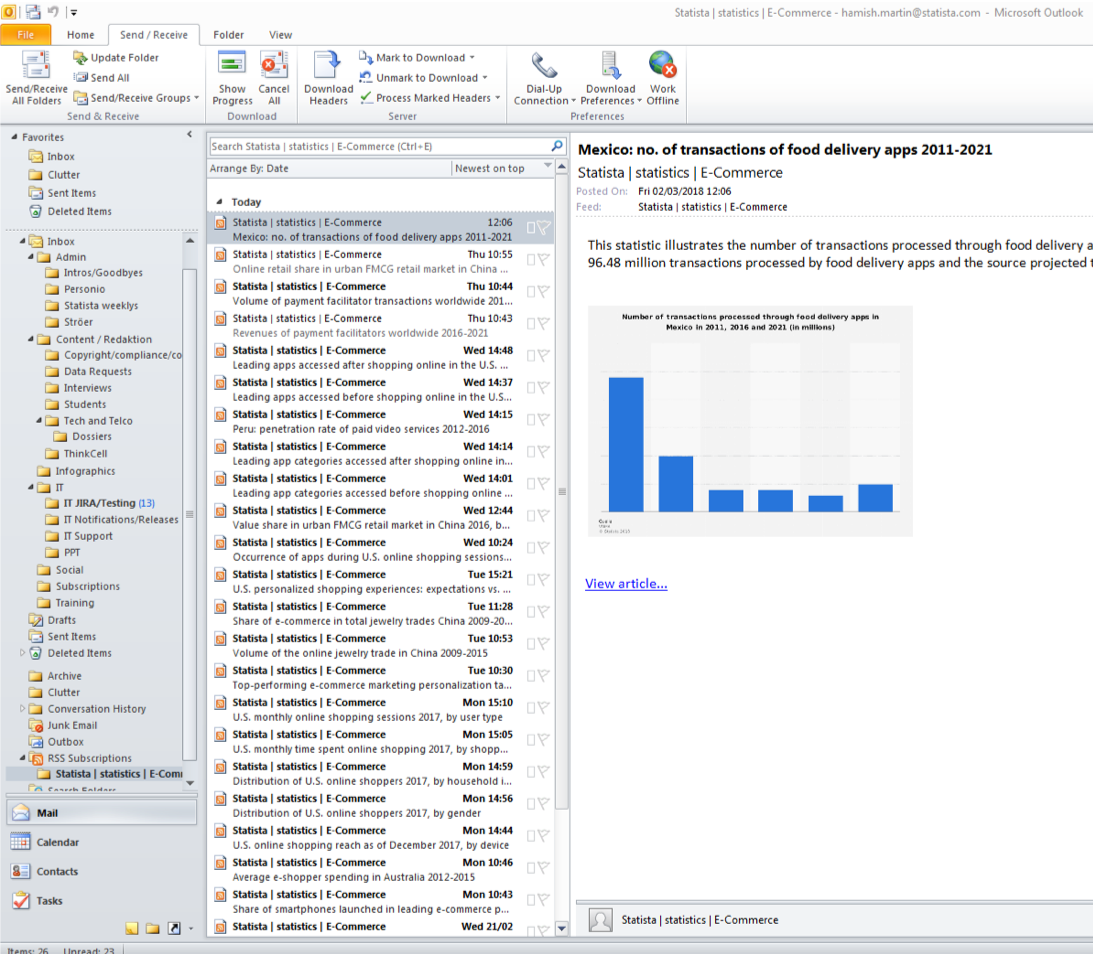
Task: Open View article link
Action: coord(626,584)
